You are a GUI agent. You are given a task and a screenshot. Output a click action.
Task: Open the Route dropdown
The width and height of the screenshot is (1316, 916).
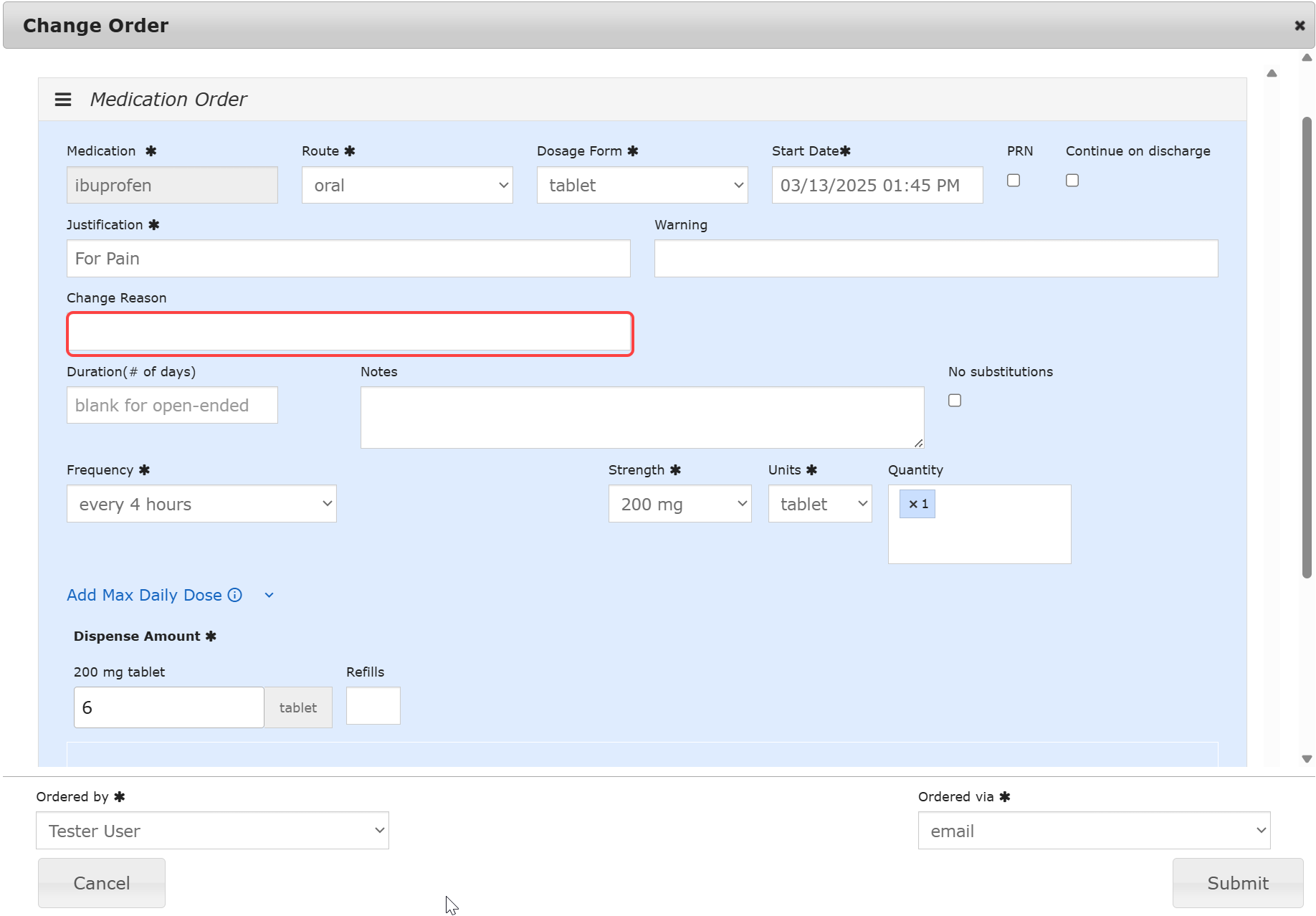coord(406,186)
